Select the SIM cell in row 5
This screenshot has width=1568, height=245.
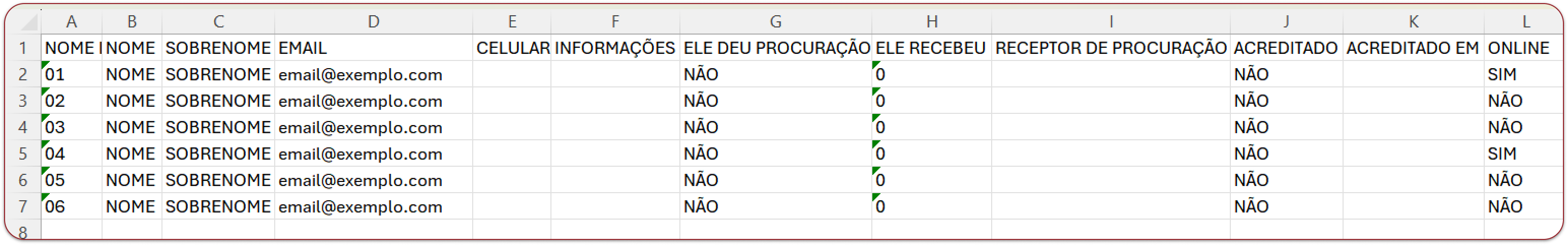(1502, 154)
